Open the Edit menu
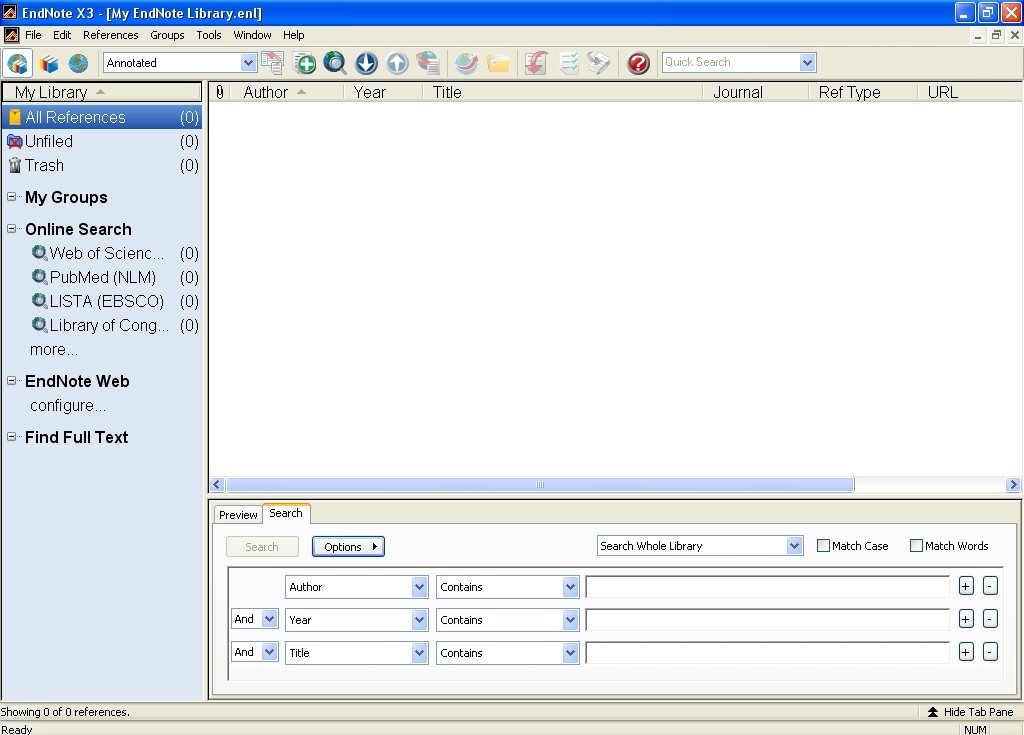Screen dimensions: 1024x735 pyautogui.click(x=62, y=35)
